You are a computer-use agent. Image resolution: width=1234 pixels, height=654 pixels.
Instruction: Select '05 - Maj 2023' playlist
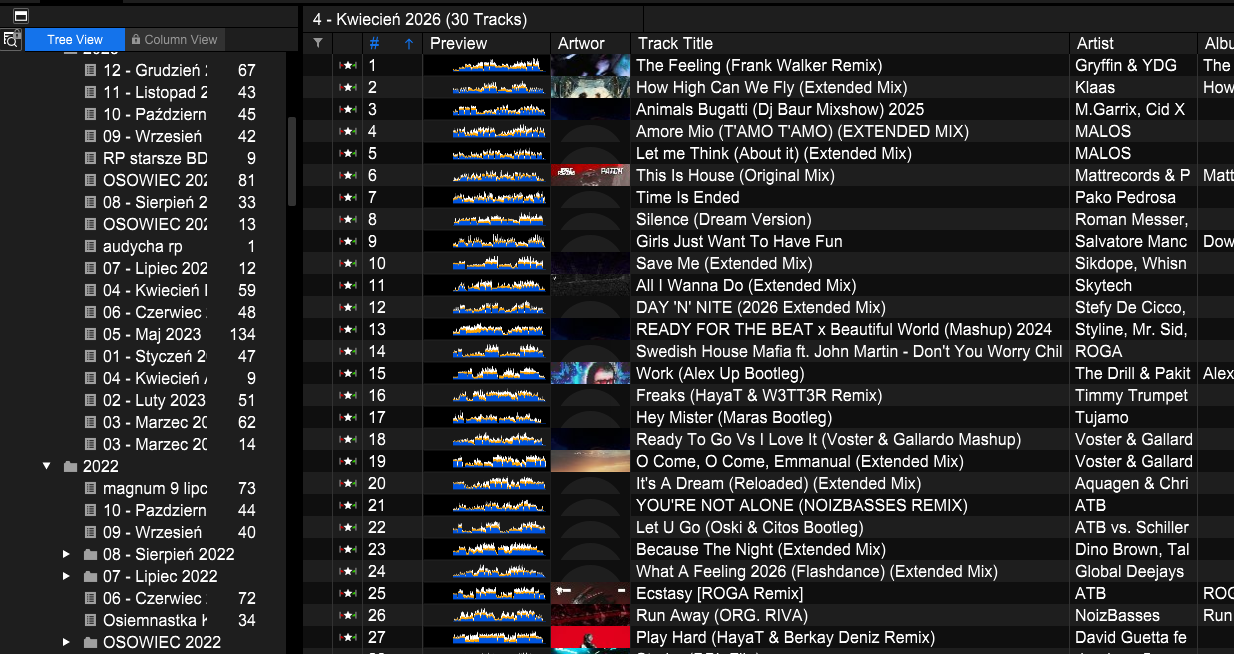152,334
